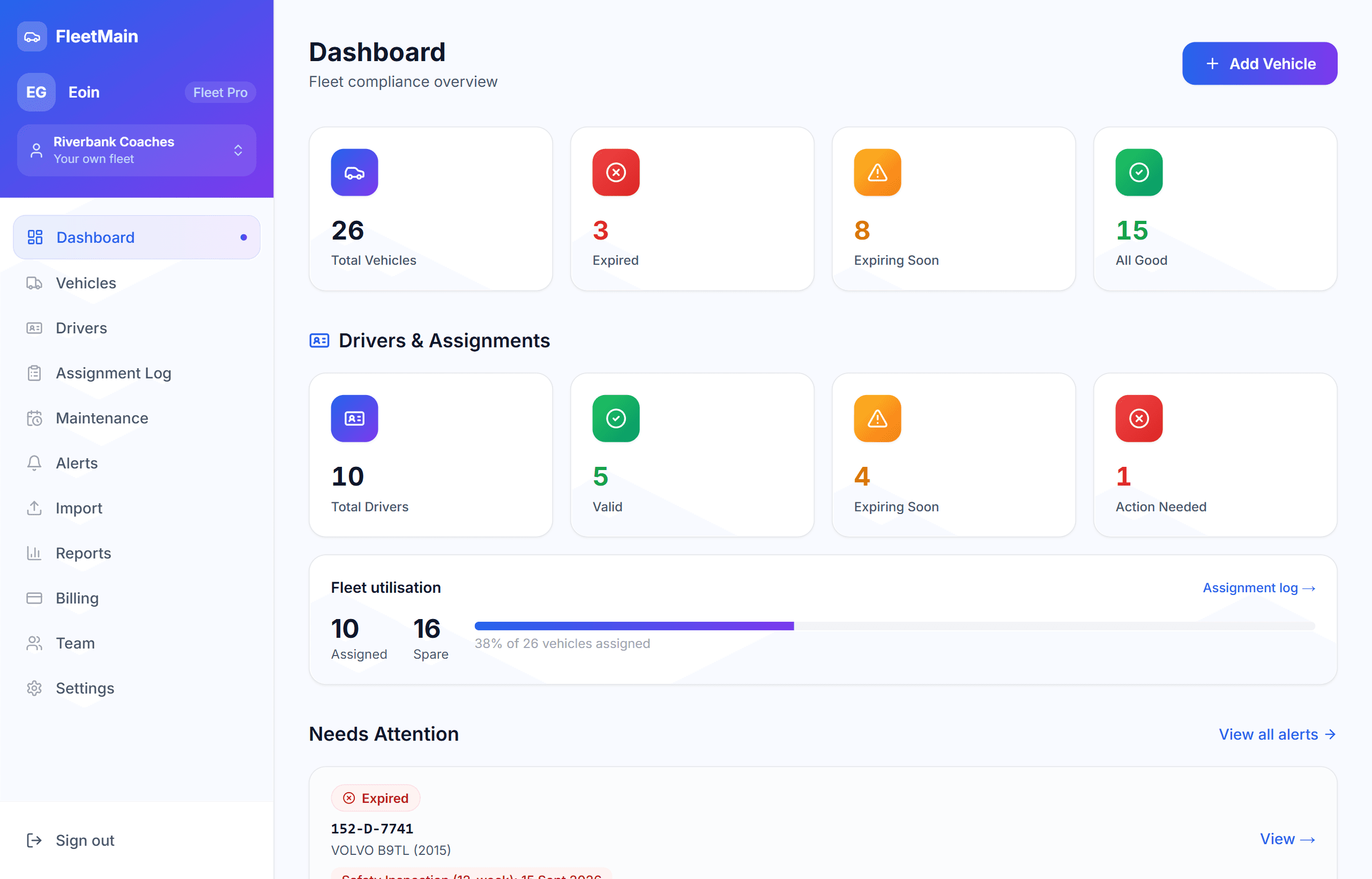The width and height of the screenshot is (1372, 879).
Task: Click Sign out
Action: click(137, 840)
